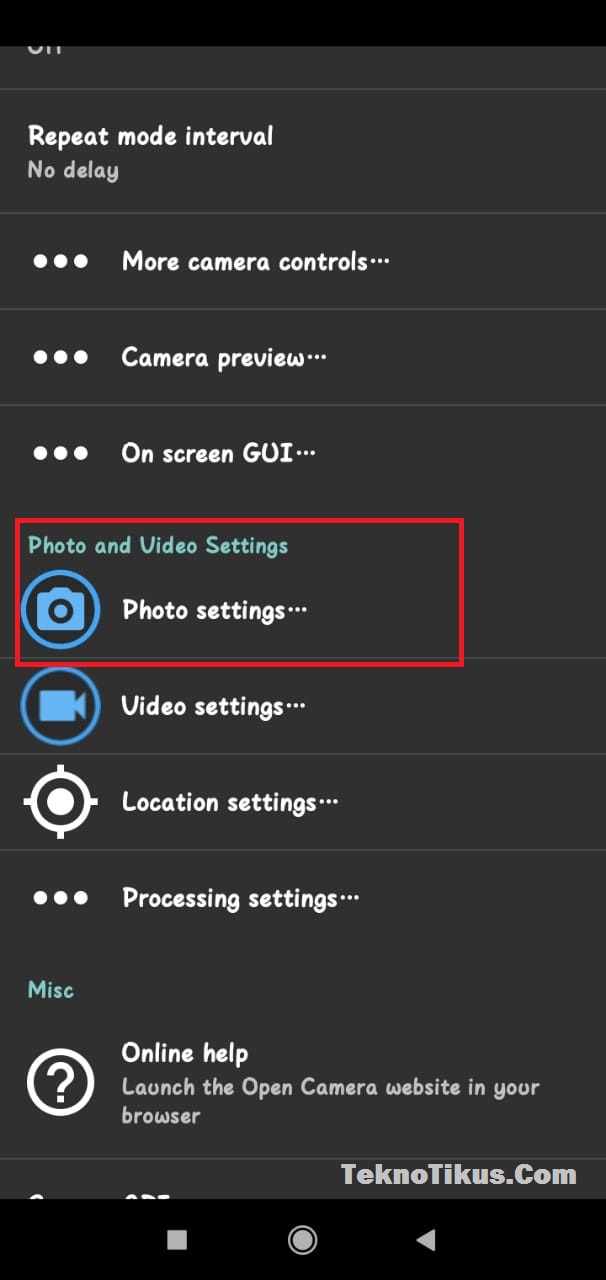Tap the three dots beside On screen GUI
606x1280 pixels.
[60, 454]
